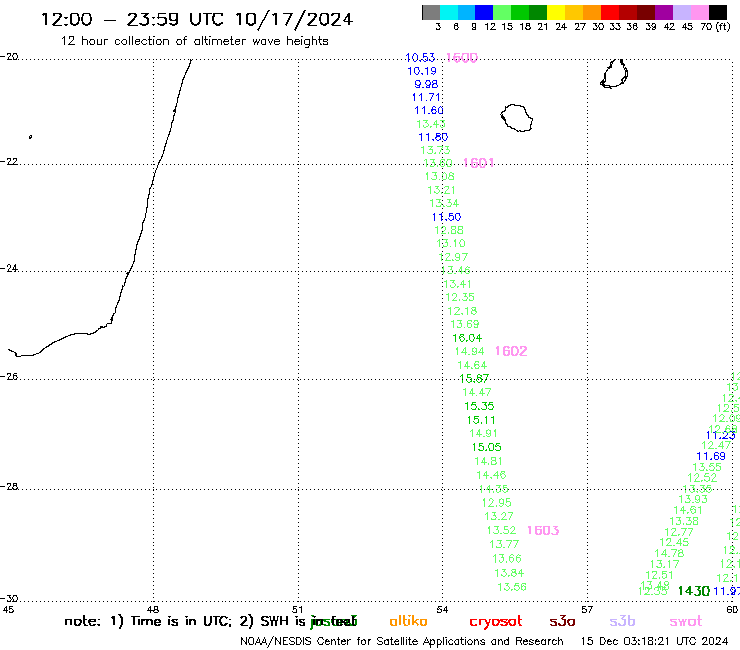
Task: Click the wave height value 11.71
Action: (426, 97)
